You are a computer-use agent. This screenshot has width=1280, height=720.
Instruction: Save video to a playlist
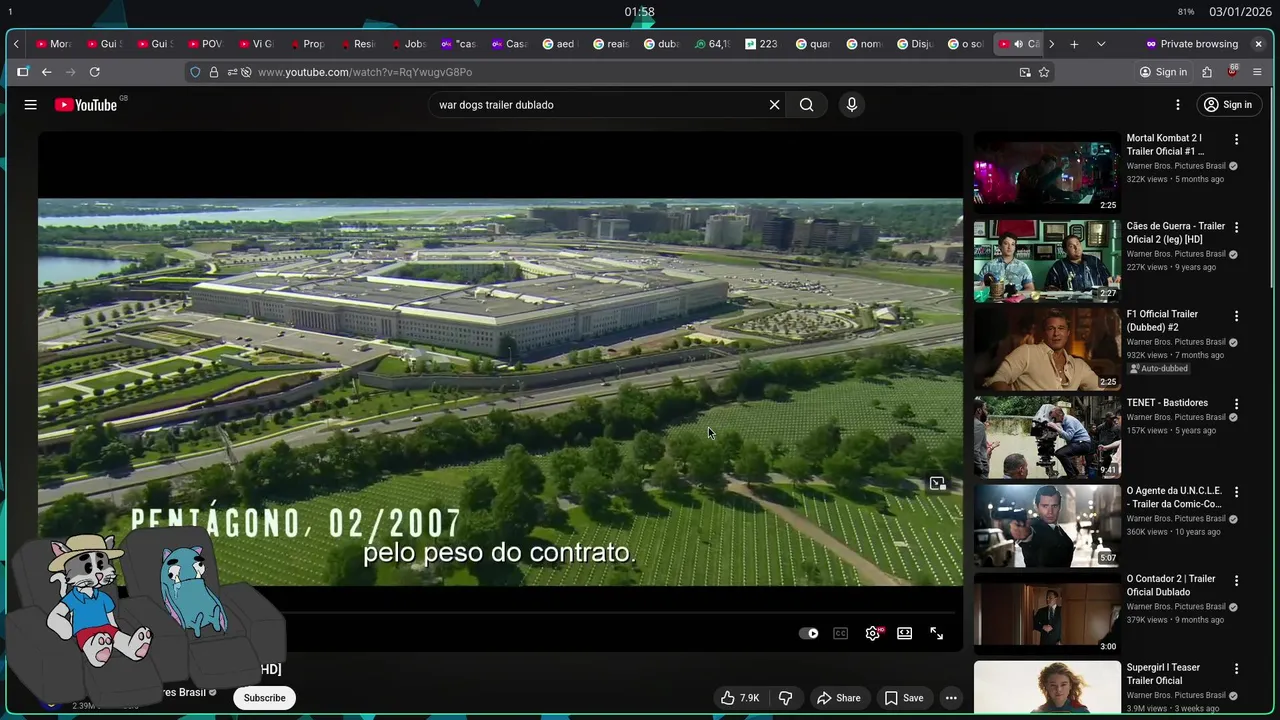tap(903, 698)
